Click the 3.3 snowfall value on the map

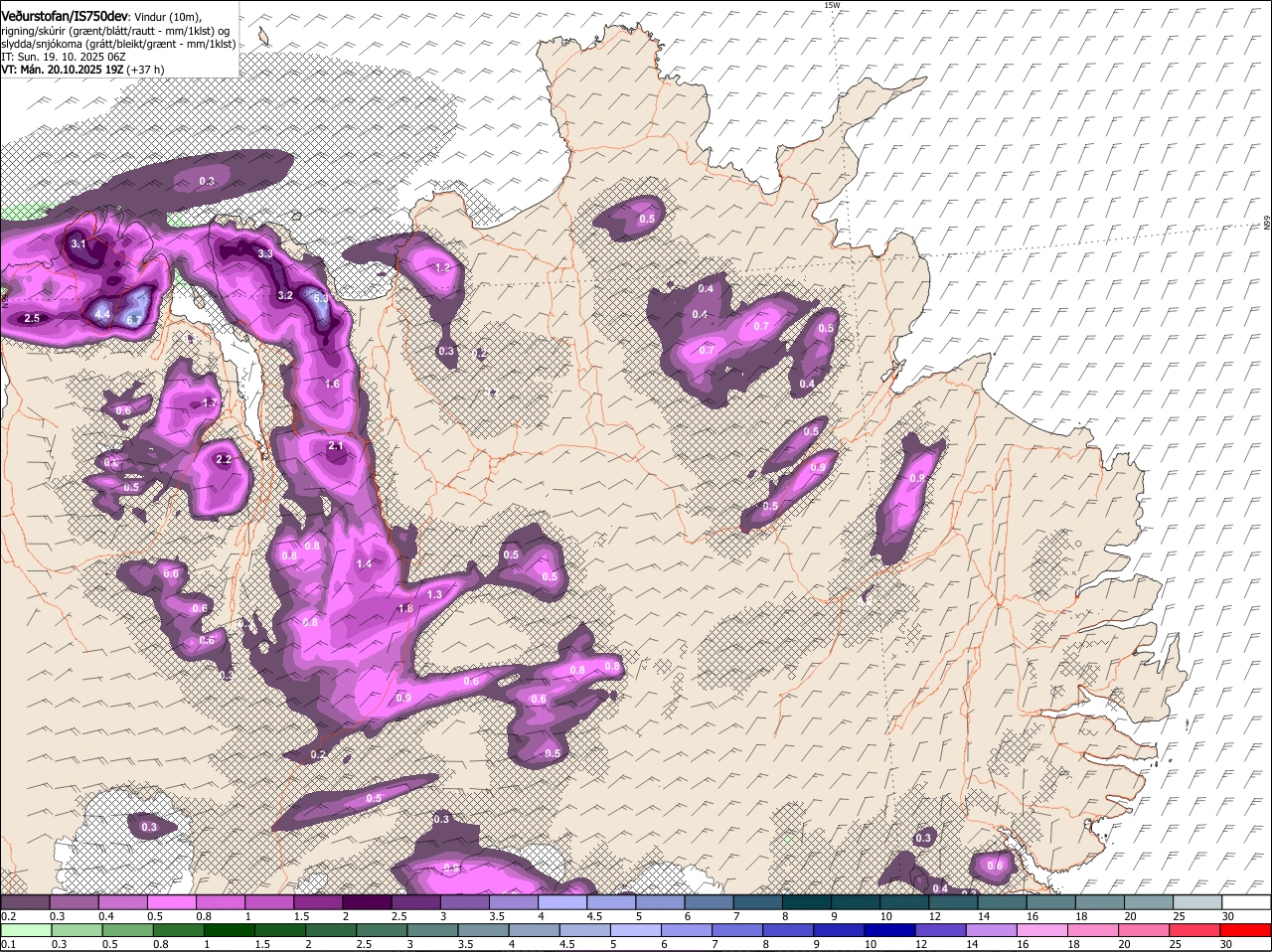point(265,254)
